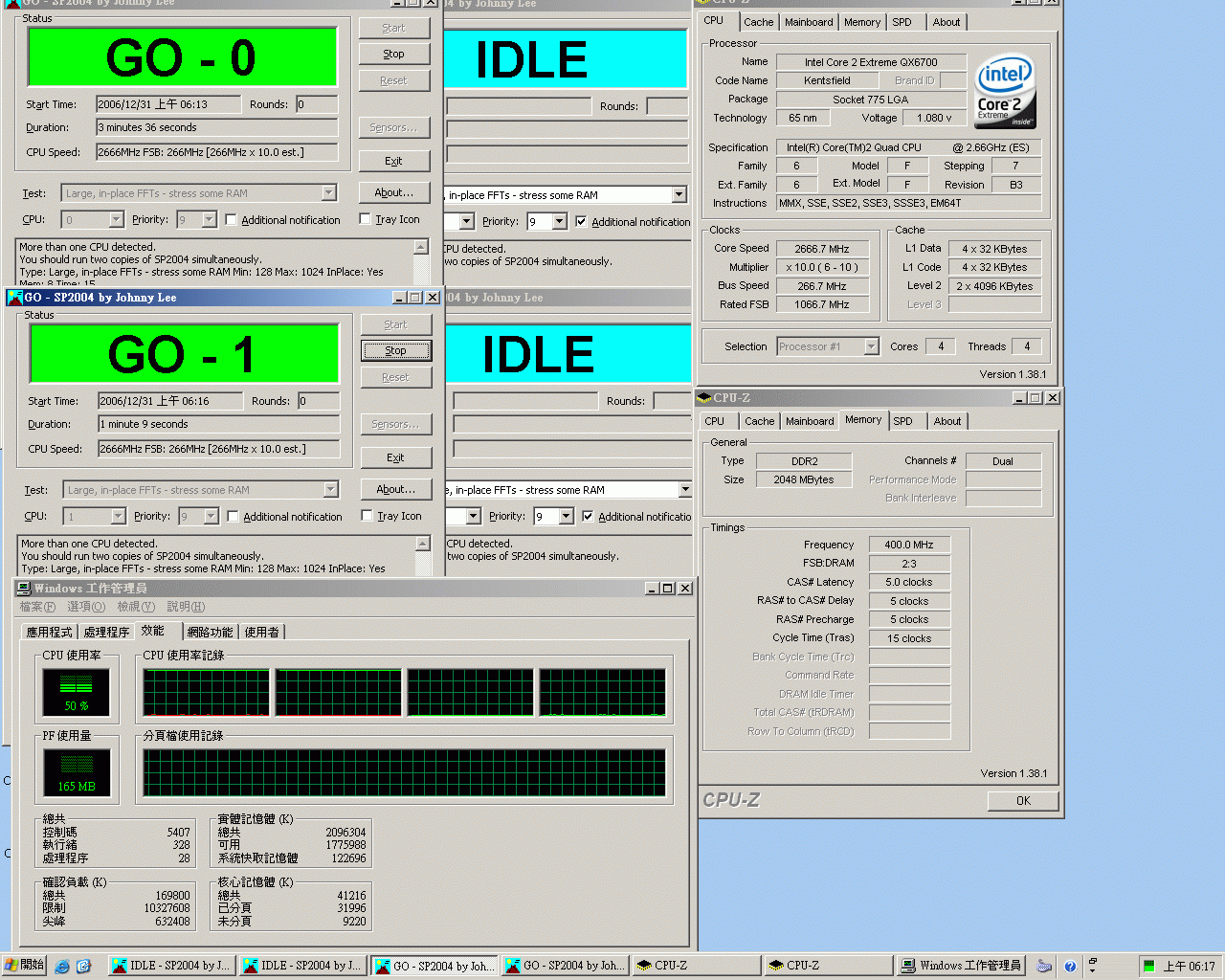The width and height of the screenshot is (1225, 980).
Task: Switch to the second CPU-Z taskbar item
Action: click(828, 966)
